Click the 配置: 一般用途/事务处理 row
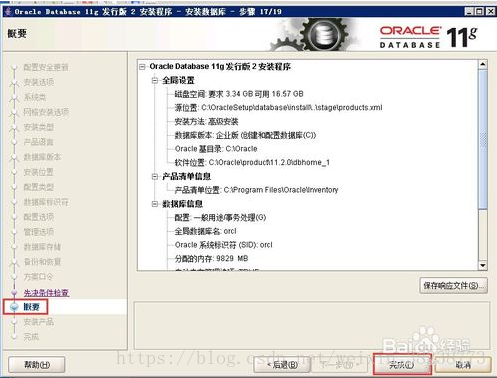This screenshot has width=497, height=378. [220, 218]
